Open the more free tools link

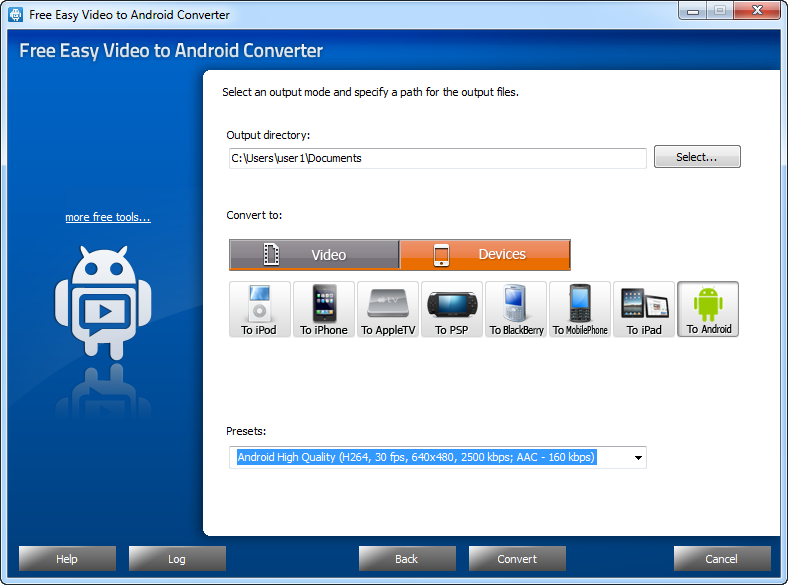(x=108, y=217)
